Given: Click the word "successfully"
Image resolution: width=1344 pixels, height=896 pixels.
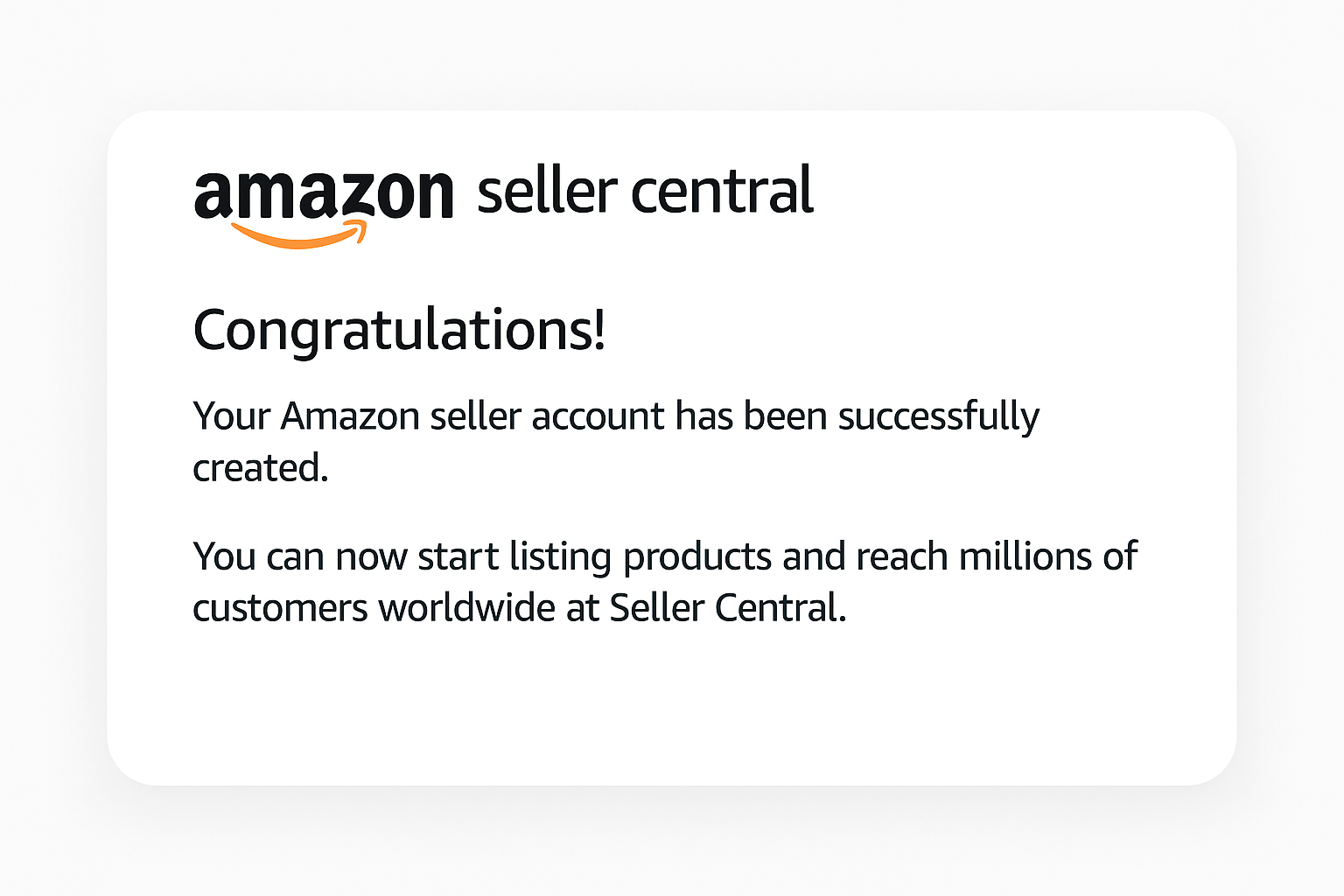Looking at the screenshot, I should (938, 416).
